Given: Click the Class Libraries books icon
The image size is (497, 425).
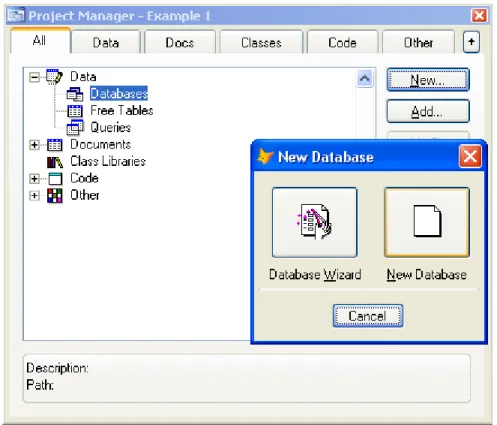Looking at the screenshot, I should (x=54, y=162).
